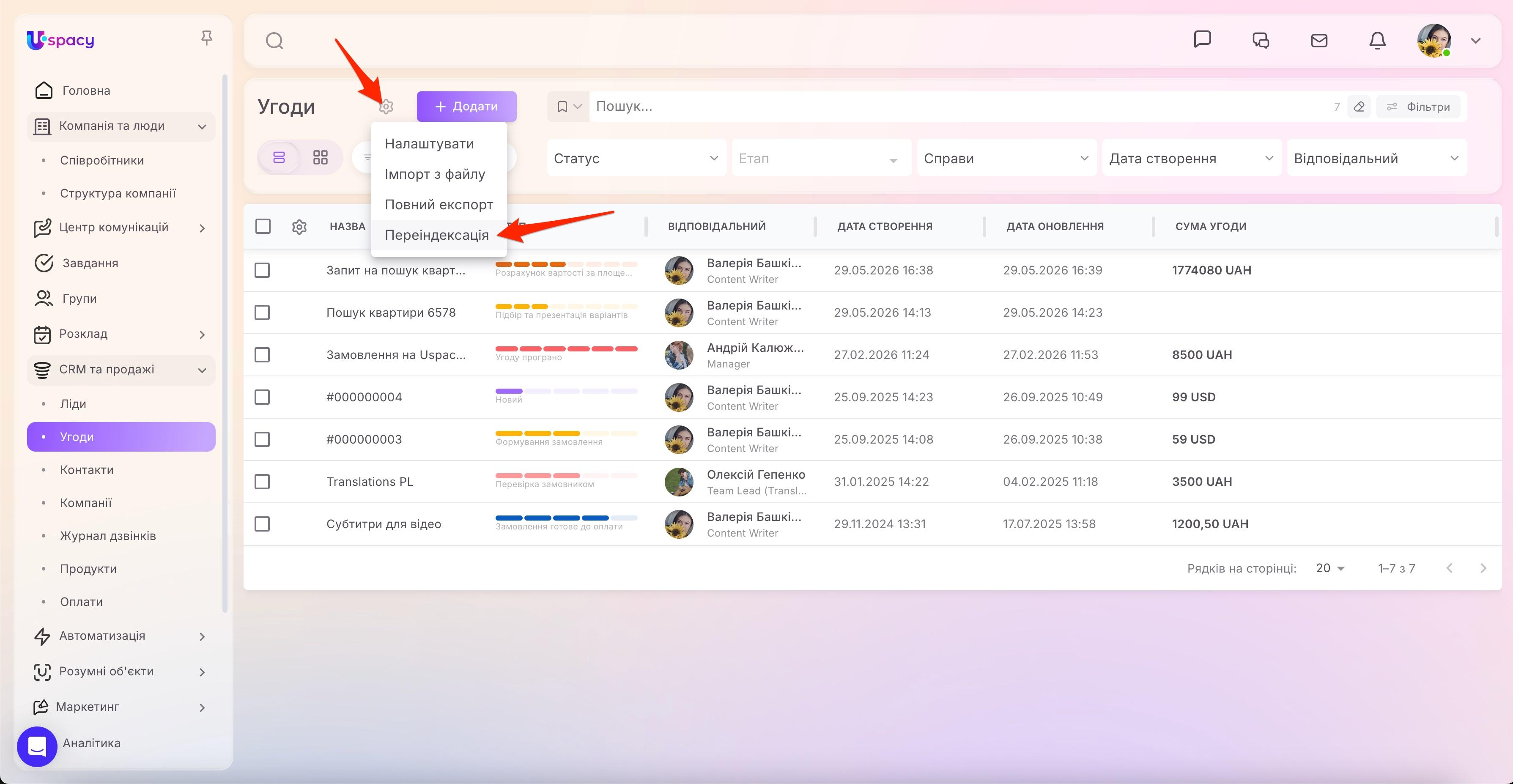Open the mail envelope icon

[1318, 41]
